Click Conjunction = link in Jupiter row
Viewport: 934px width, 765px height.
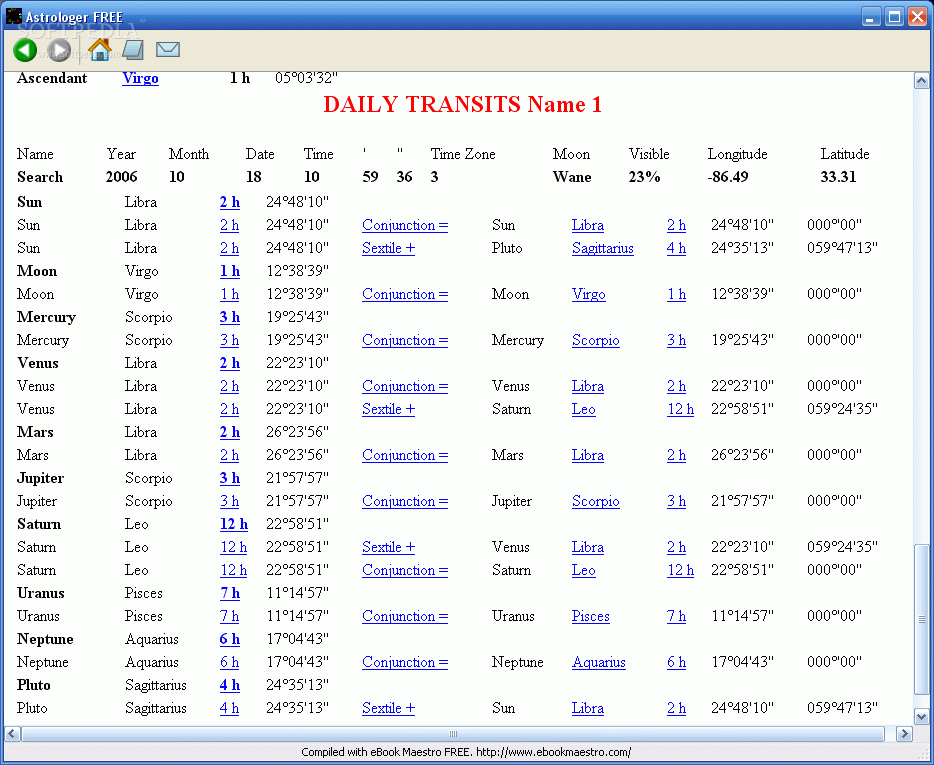click(405, 501)
